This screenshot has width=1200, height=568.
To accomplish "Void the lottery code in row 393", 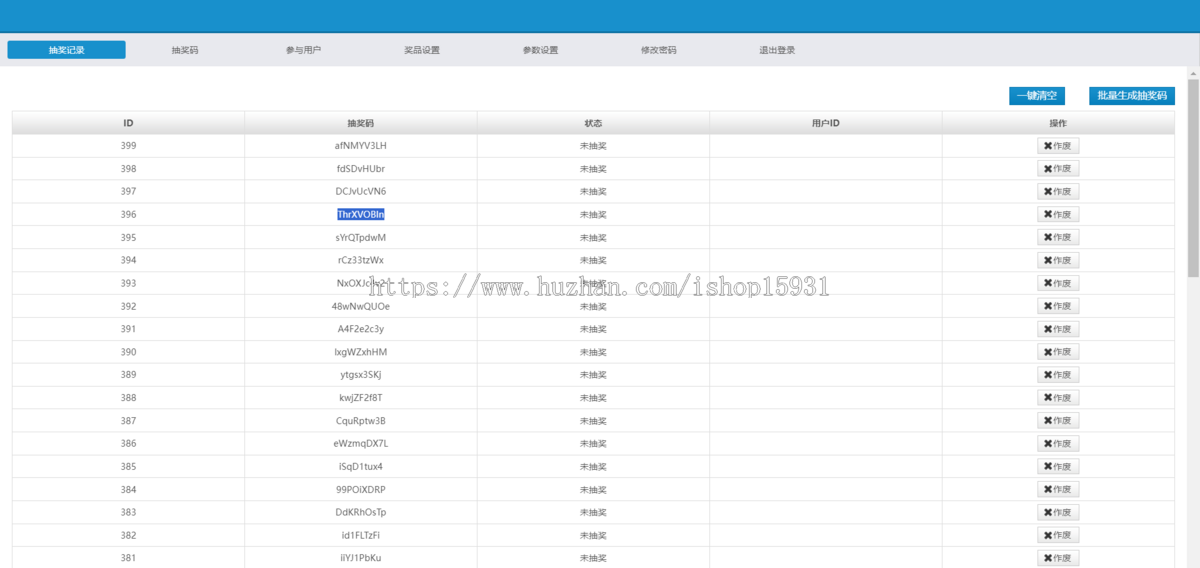I will (1058, 284).
